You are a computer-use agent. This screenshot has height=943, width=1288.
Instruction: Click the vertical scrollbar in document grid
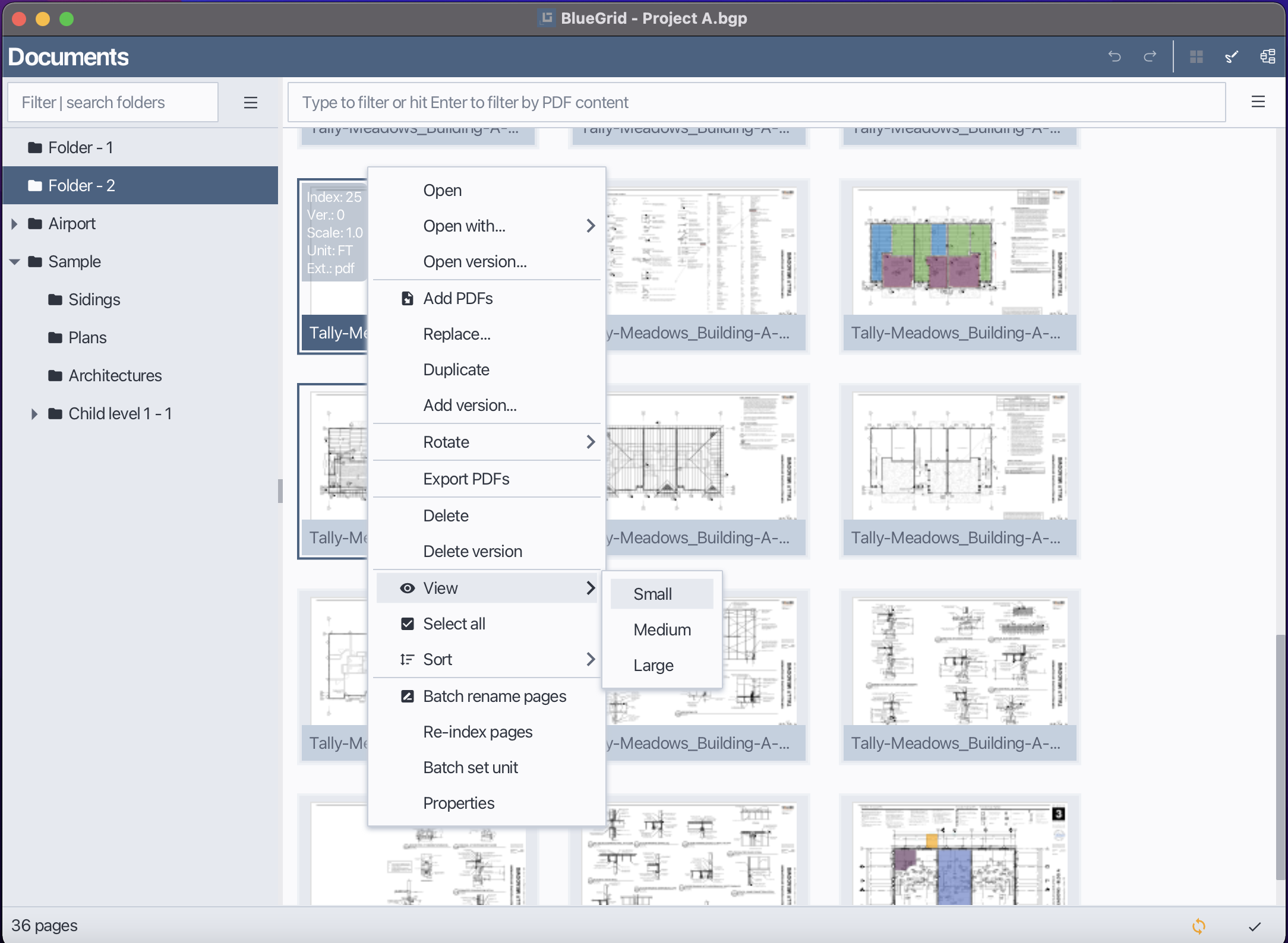tap(1281, 757)
